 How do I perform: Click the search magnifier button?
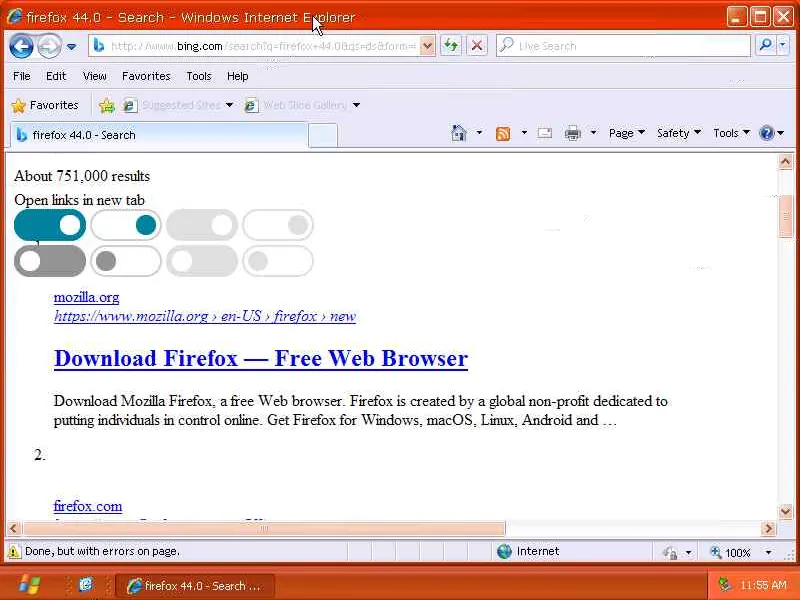coord(765,45)
